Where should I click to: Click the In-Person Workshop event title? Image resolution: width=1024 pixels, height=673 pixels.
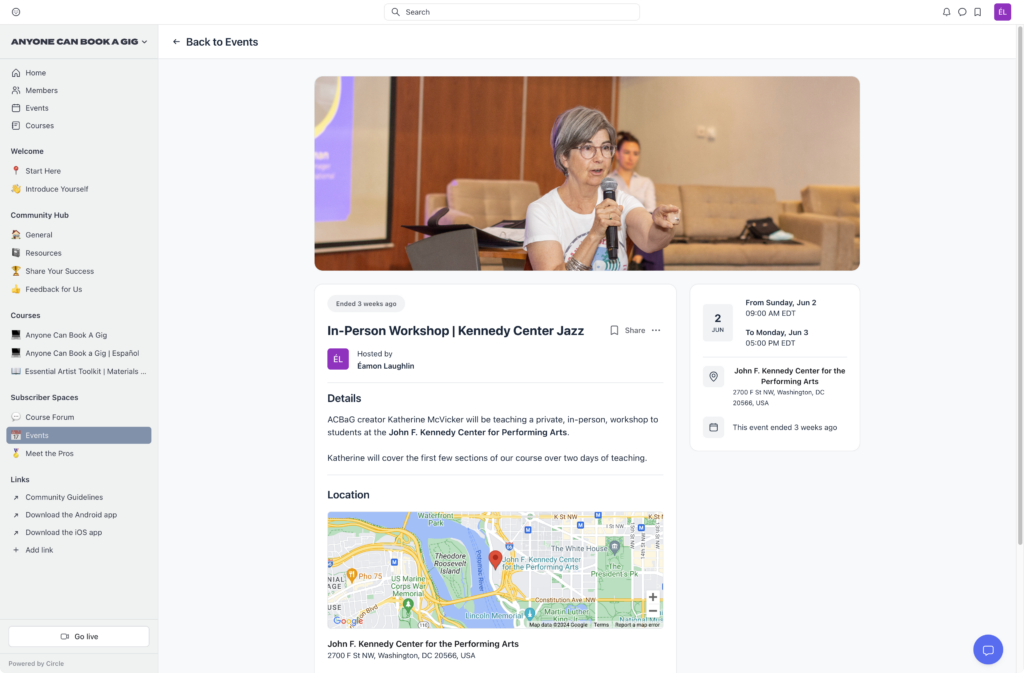(x=456, y=331)
